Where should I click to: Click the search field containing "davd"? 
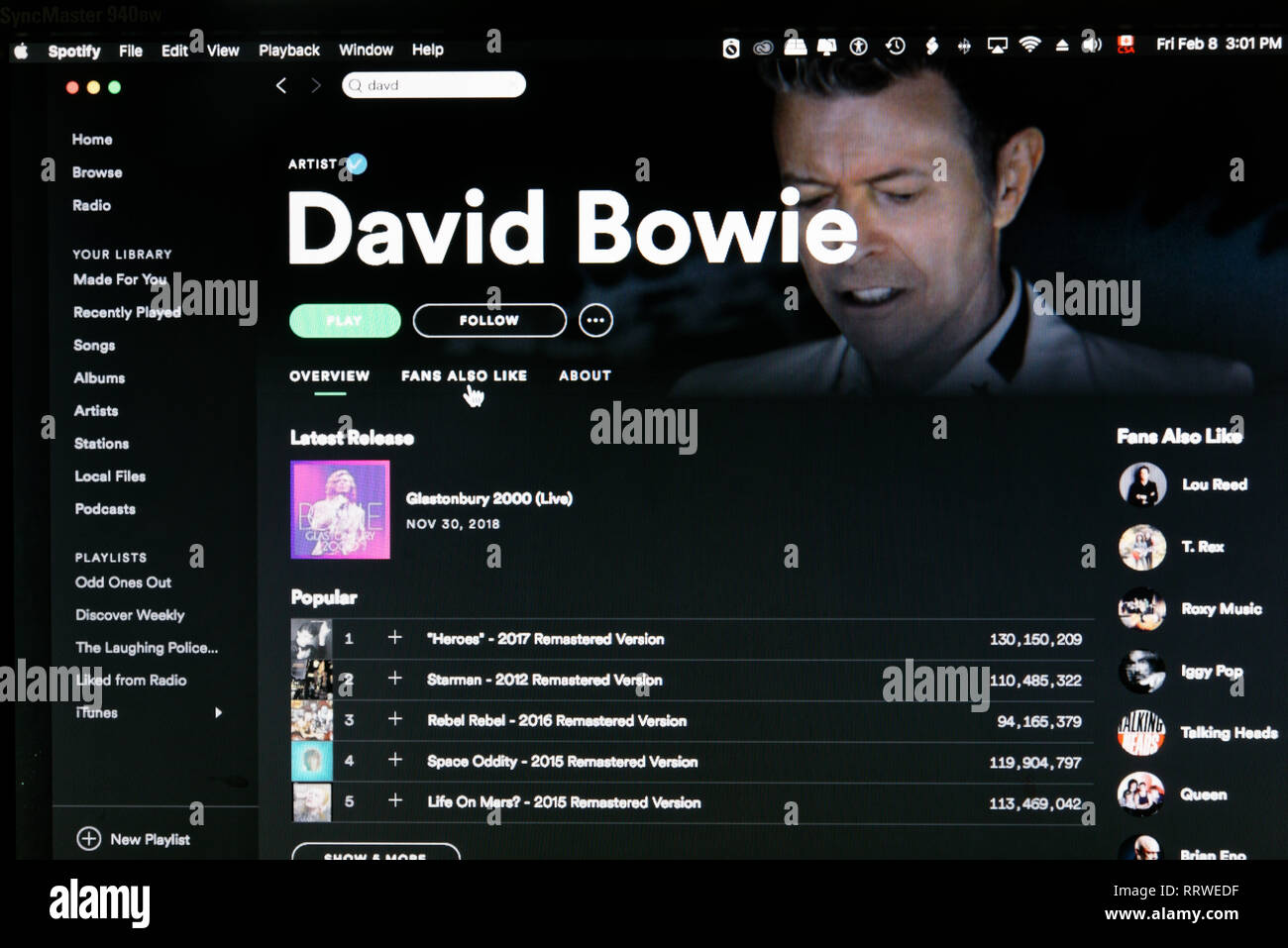click(434, 85)
